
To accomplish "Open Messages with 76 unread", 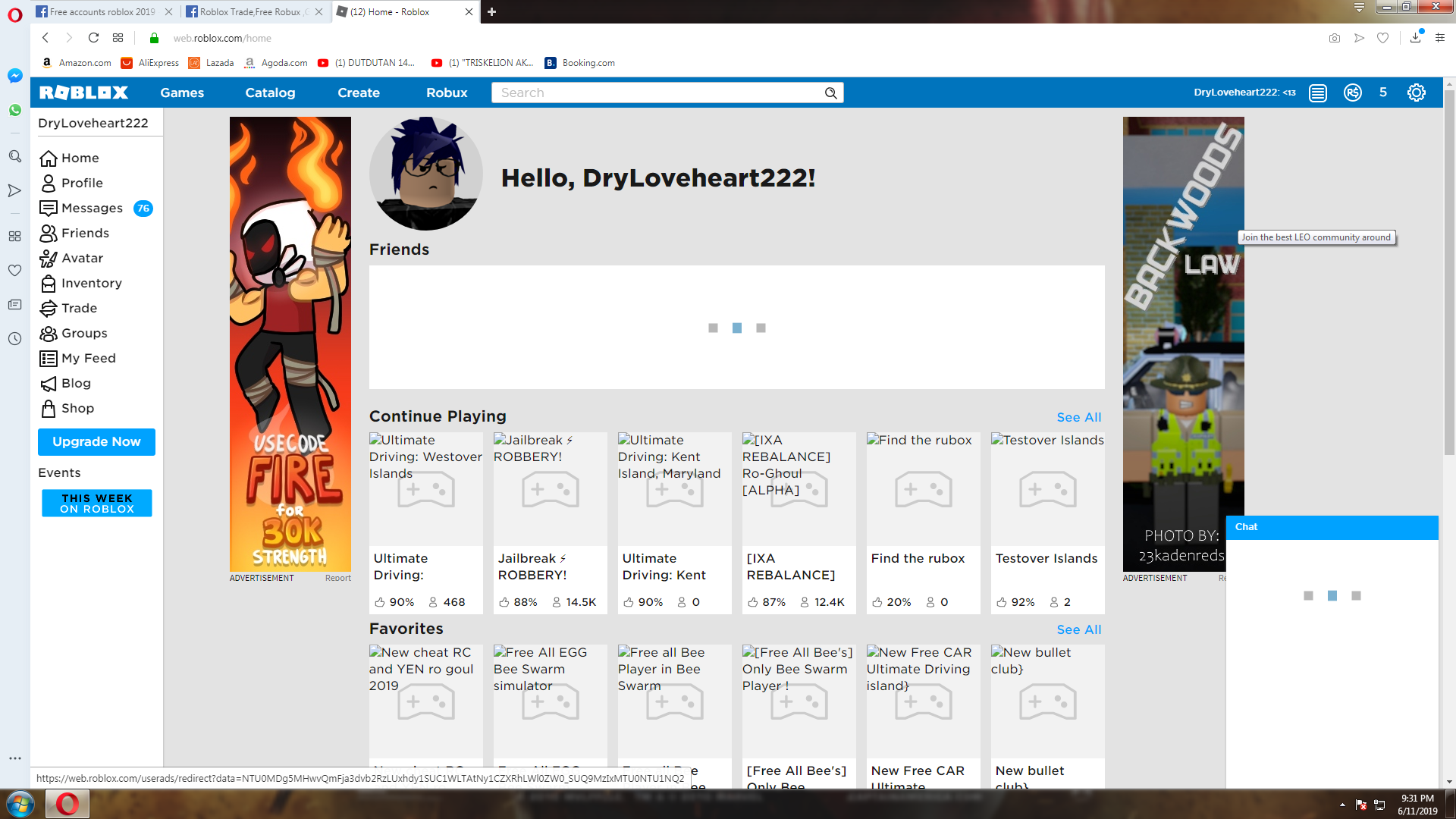I will 96,208.
